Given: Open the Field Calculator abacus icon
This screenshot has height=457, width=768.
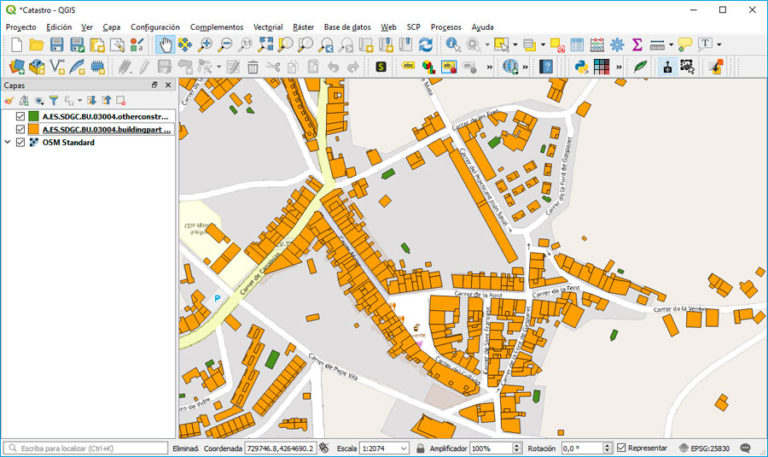Looking at the screenshot, I should coord(597,45).
